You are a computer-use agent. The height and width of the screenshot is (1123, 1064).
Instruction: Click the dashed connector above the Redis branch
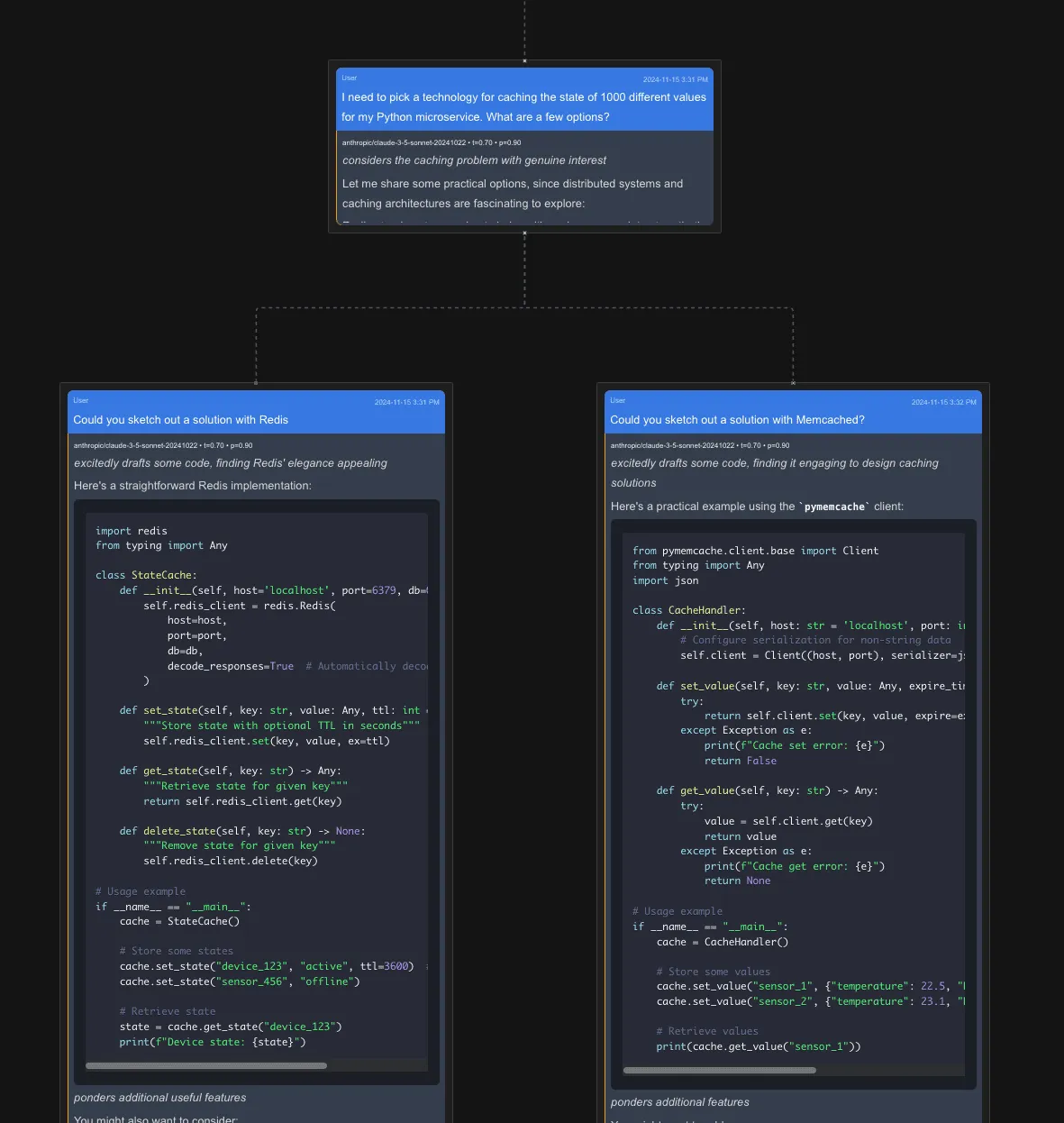(257, 347)
